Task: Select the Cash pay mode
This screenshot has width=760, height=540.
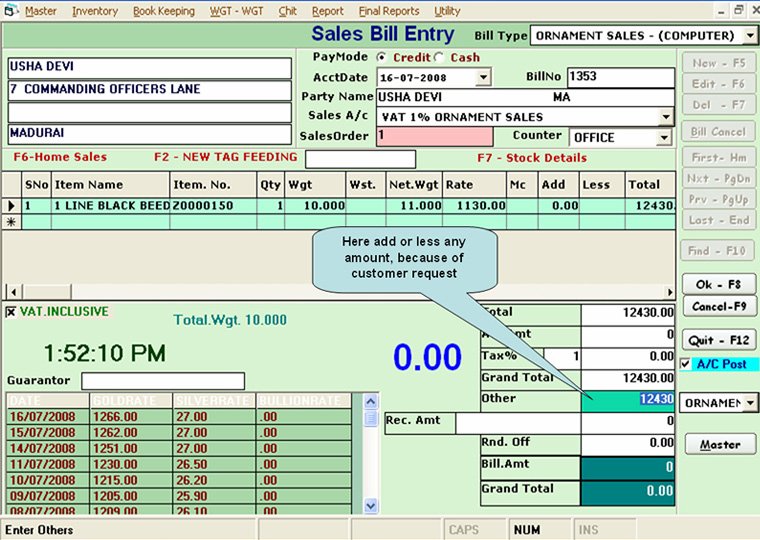Action: pyautogui.click(x=441, y=58)
